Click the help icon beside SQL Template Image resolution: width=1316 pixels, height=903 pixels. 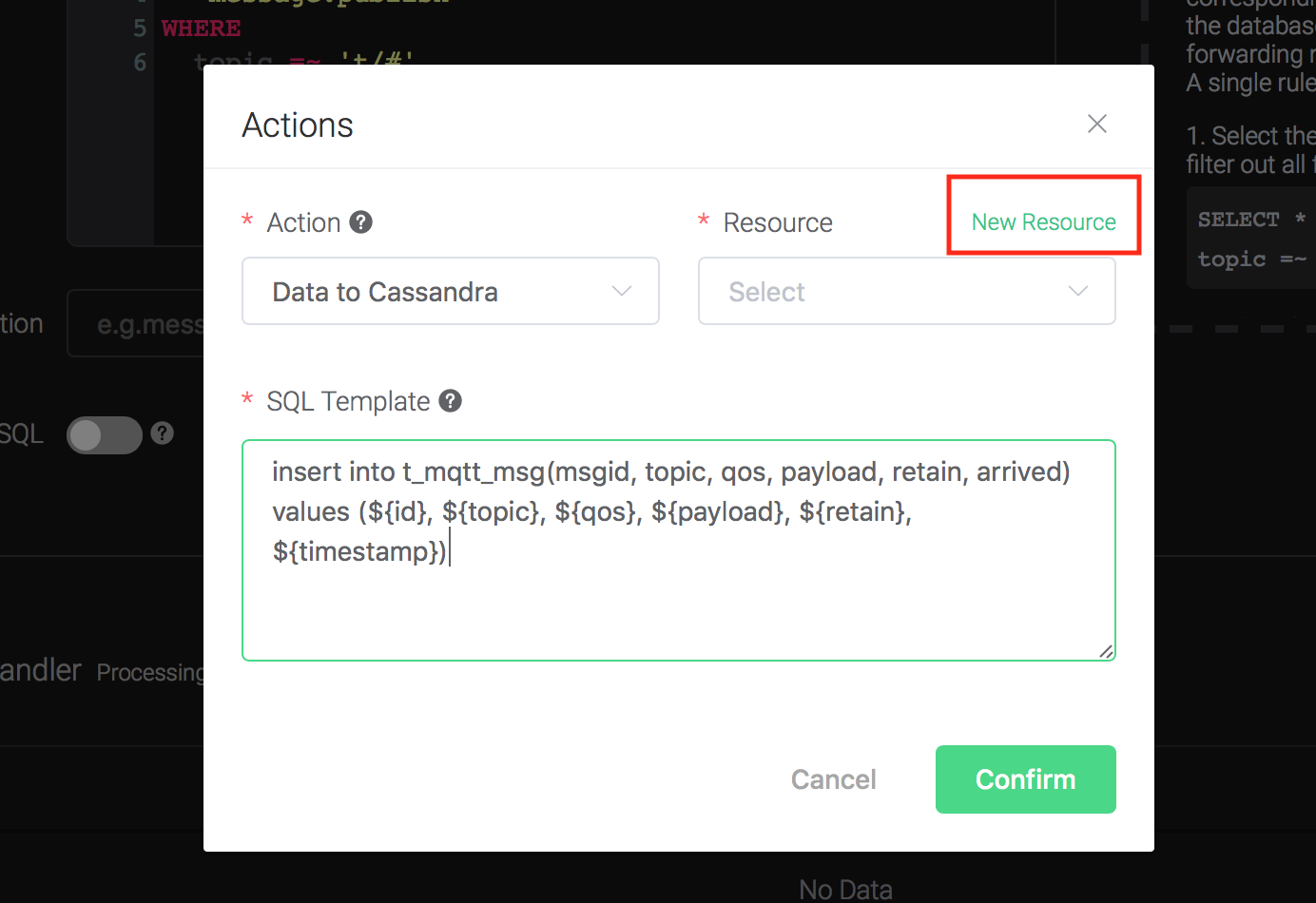click(x=451, y=401)
